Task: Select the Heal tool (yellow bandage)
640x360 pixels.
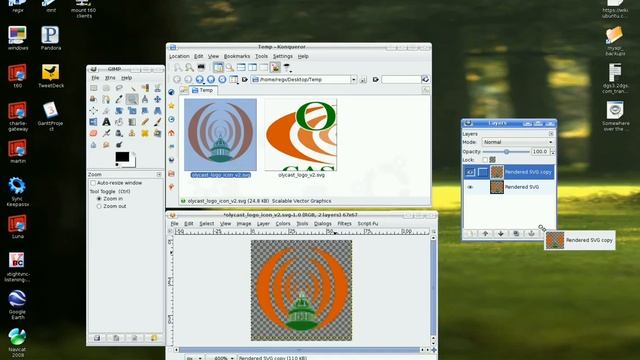Action: tap(144, 133)
